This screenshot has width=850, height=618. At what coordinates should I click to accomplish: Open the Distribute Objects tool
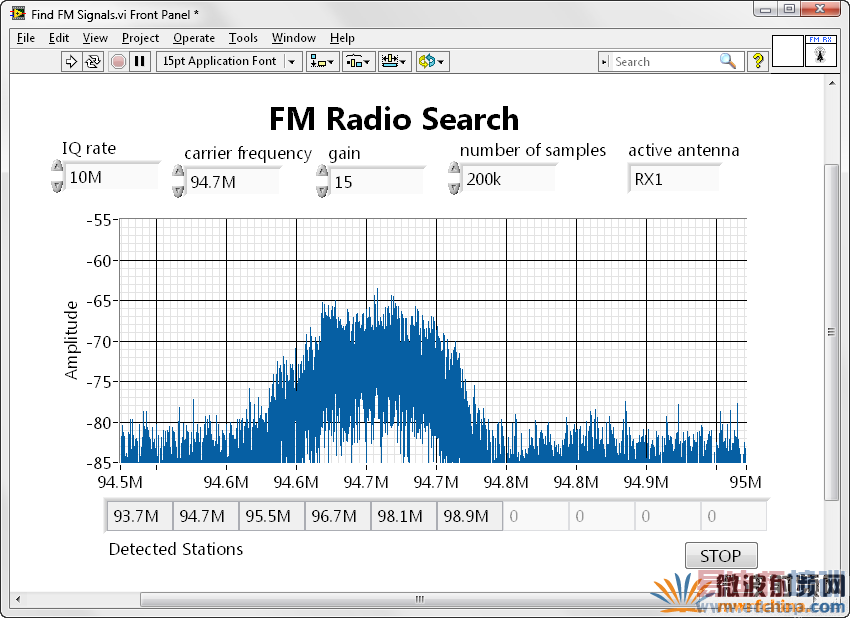[x=359, y=61]
